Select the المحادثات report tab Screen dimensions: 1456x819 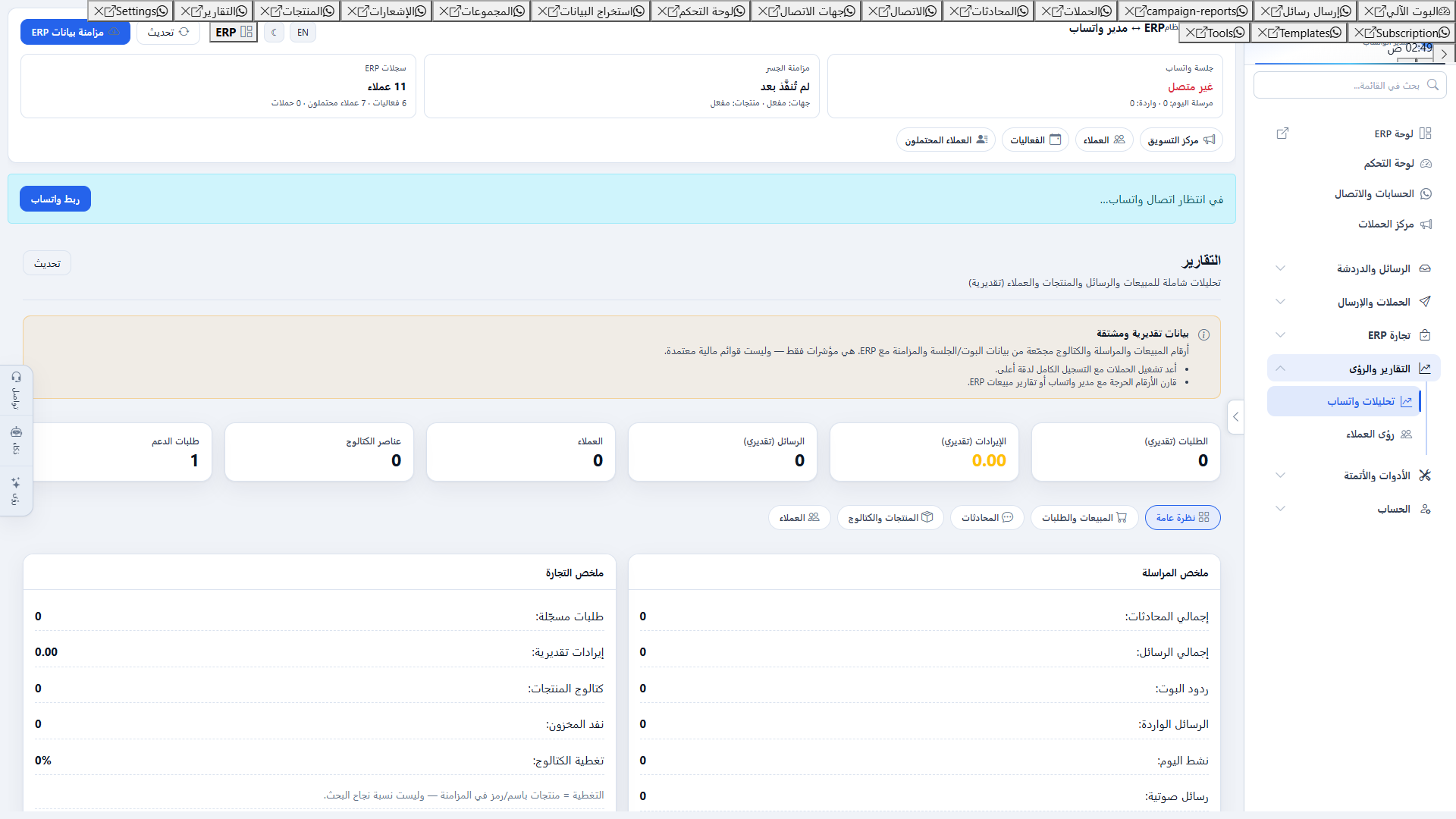[x=987, y=518]
